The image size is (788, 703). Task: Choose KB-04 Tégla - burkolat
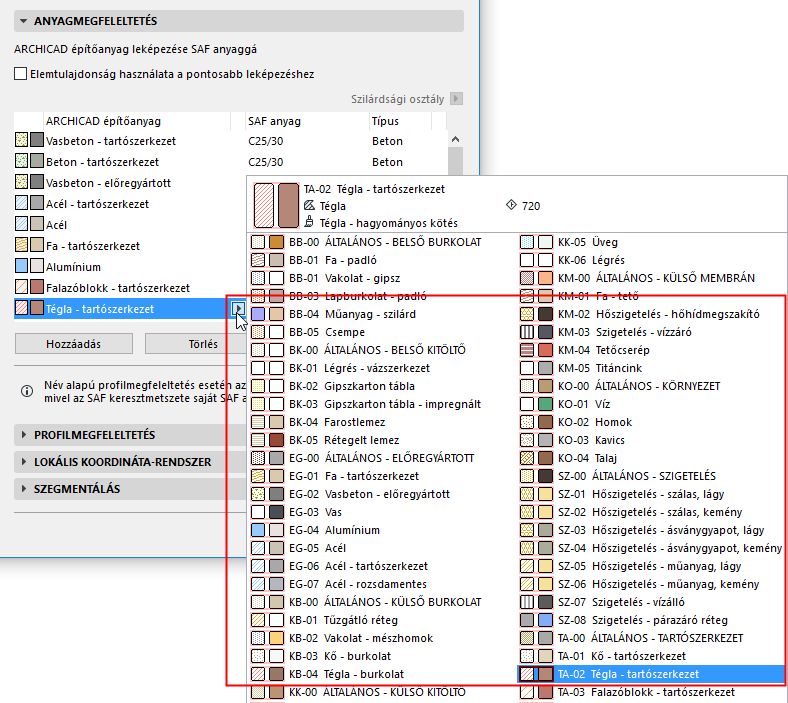(x=383, y=674)
